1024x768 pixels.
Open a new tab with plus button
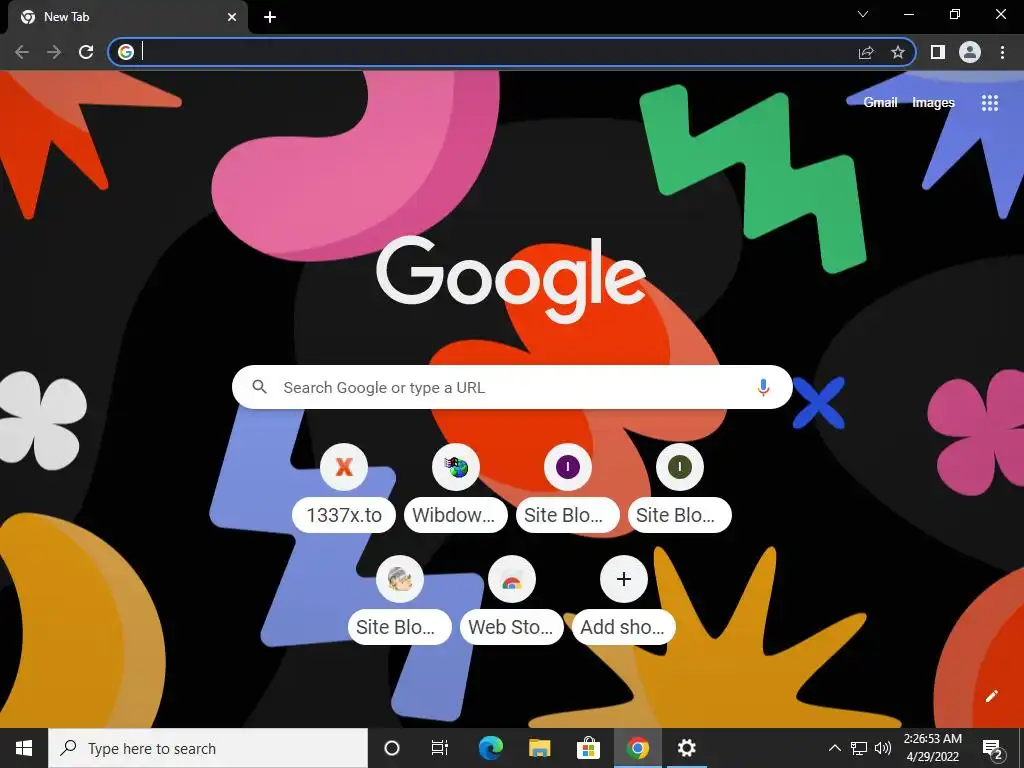click(270, 17)
